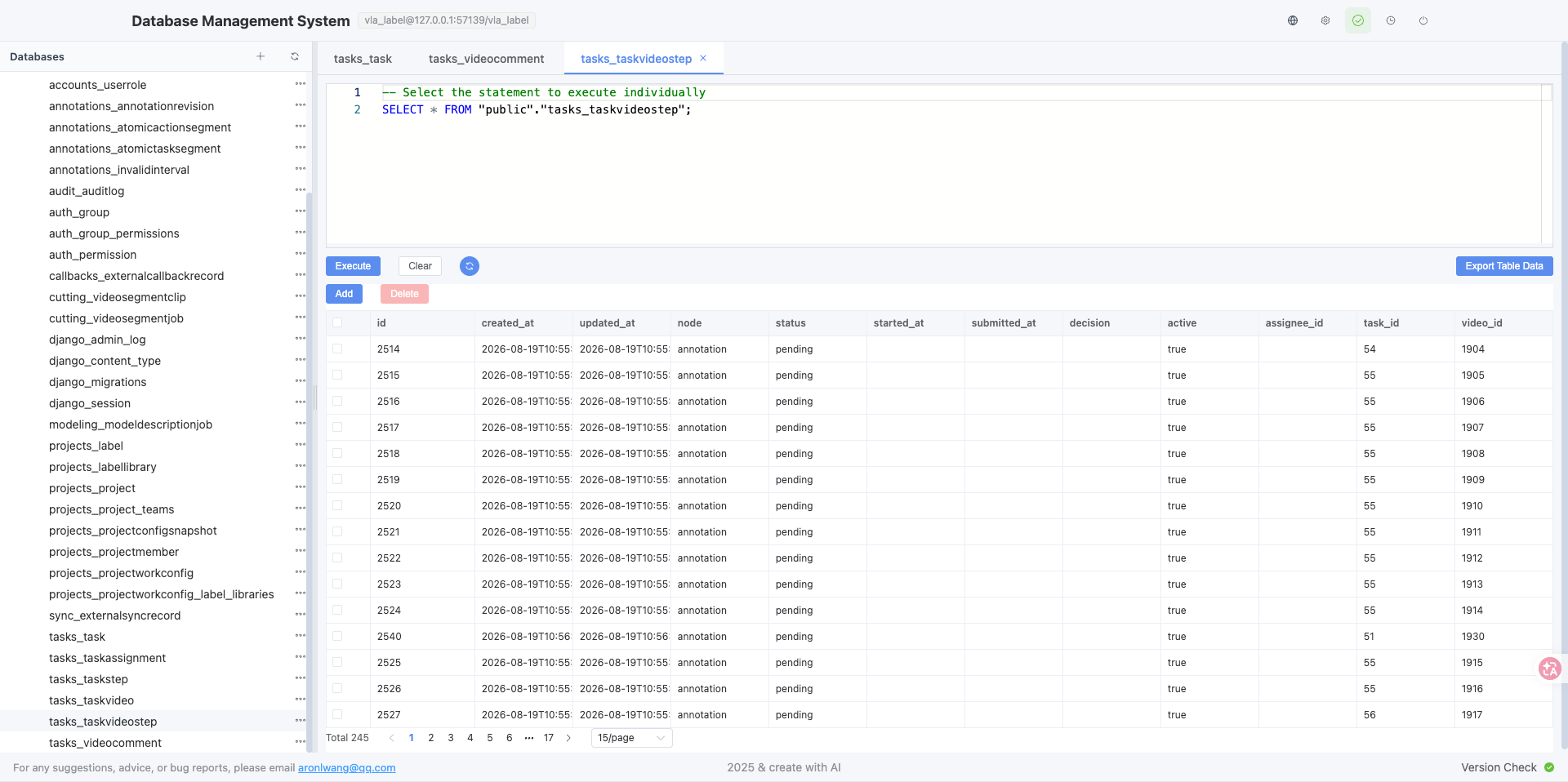Open more options for projects_label
This screenshot has height=782, width=1568.
point(301,445)
